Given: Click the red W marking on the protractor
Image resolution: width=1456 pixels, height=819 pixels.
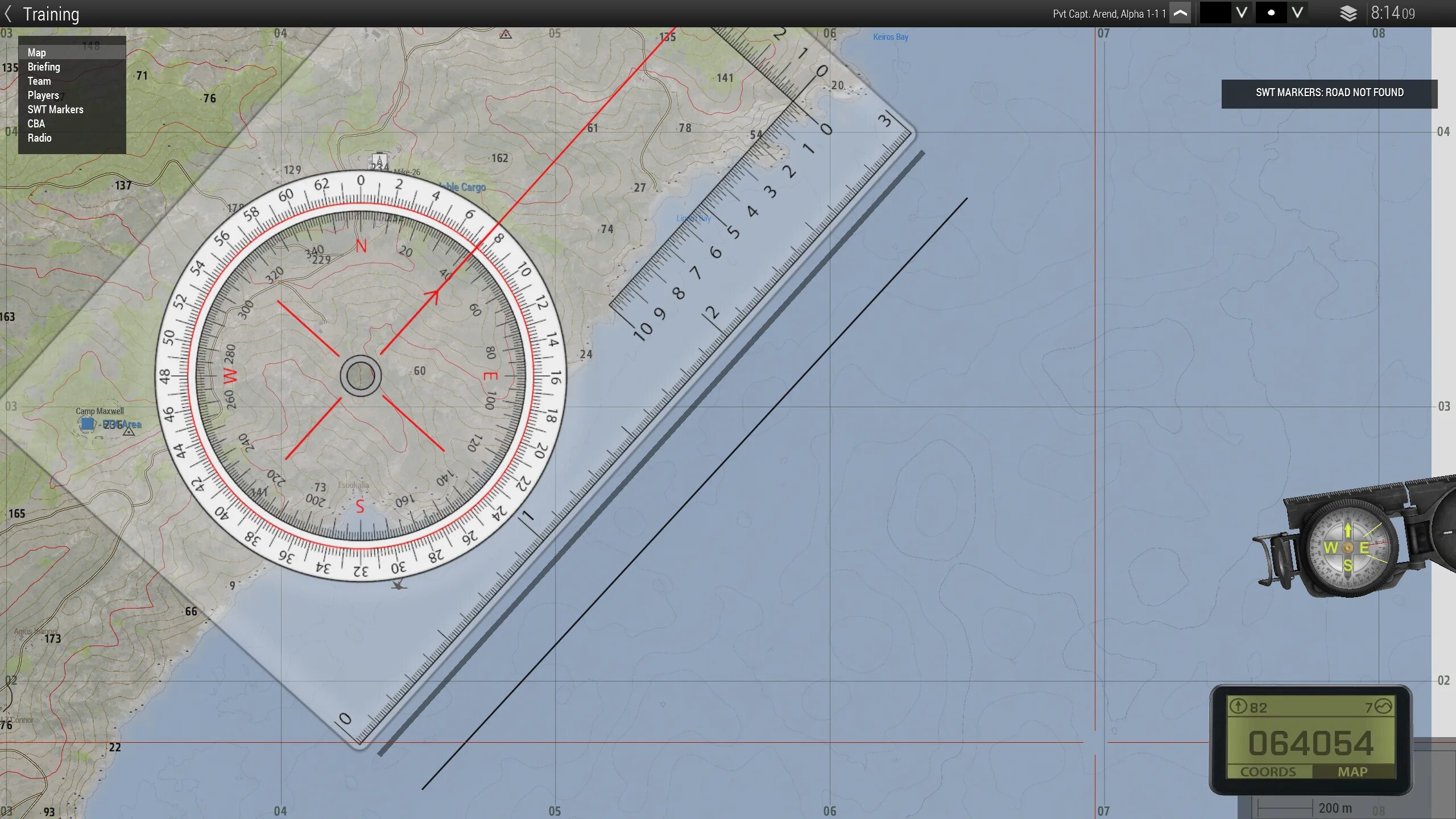Looking at the screenshot, I should point(229,375).
